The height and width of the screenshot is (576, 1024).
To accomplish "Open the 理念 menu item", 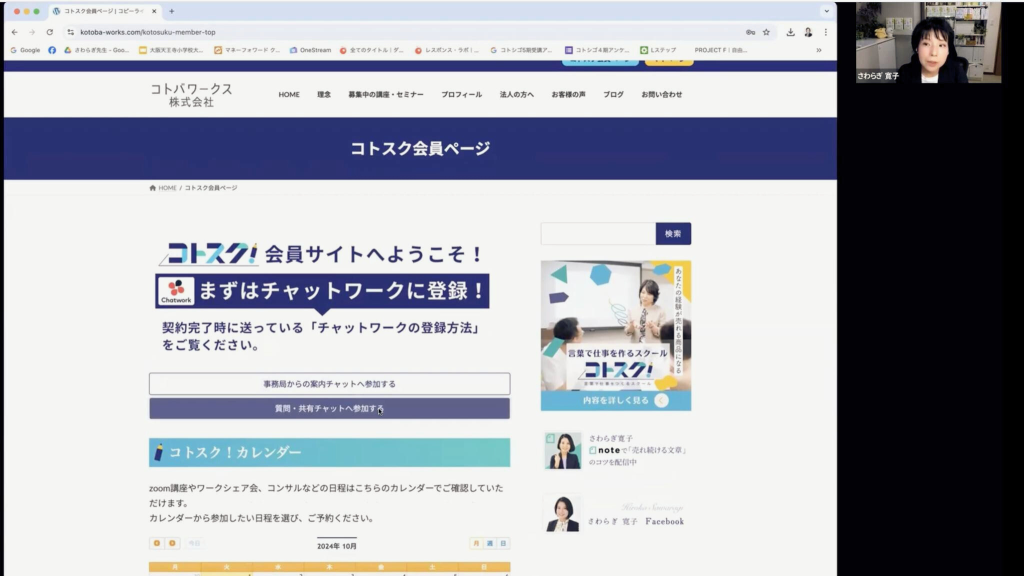I will (324, 95).
